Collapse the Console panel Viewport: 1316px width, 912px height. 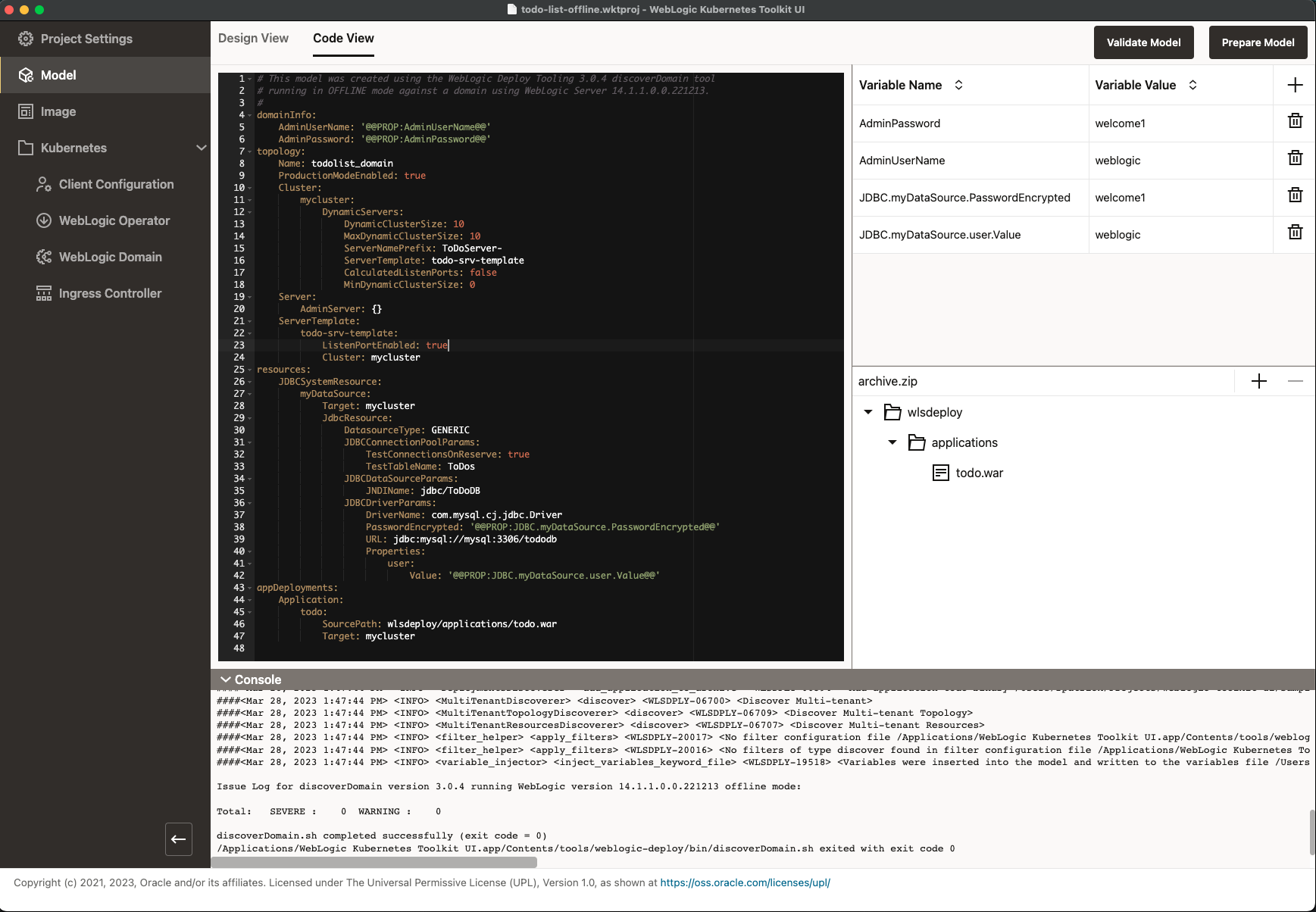tap(225, 679)
